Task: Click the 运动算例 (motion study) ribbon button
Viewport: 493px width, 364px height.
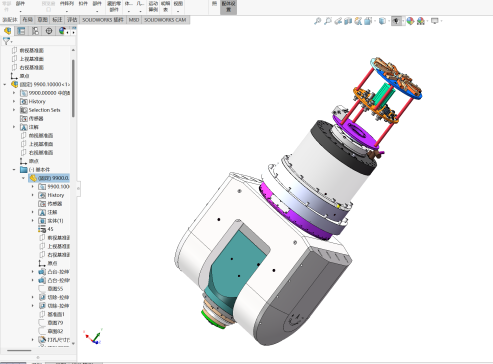Action: pos(153,7)
